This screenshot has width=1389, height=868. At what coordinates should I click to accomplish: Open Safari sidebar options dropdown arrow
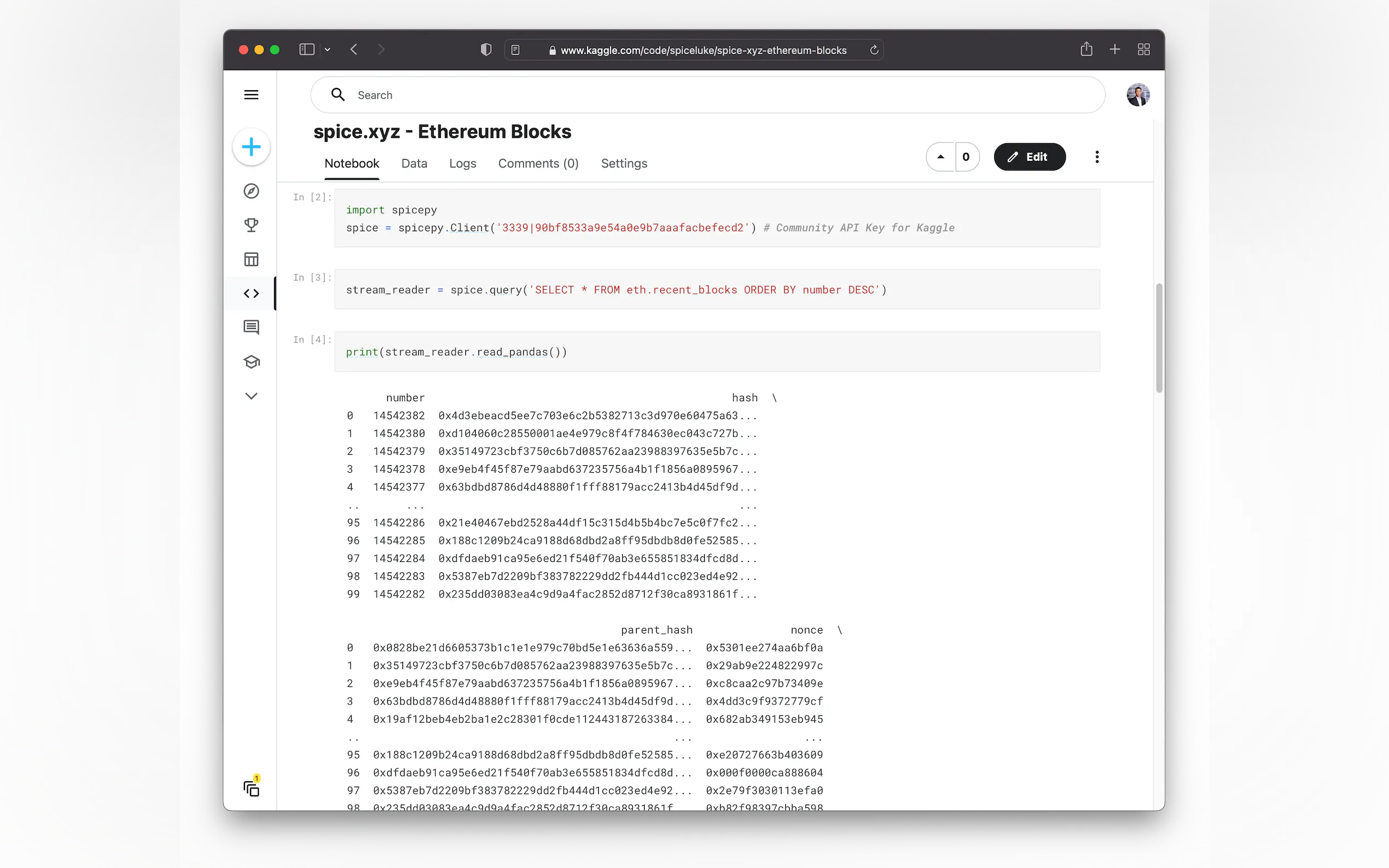[328, 50]
